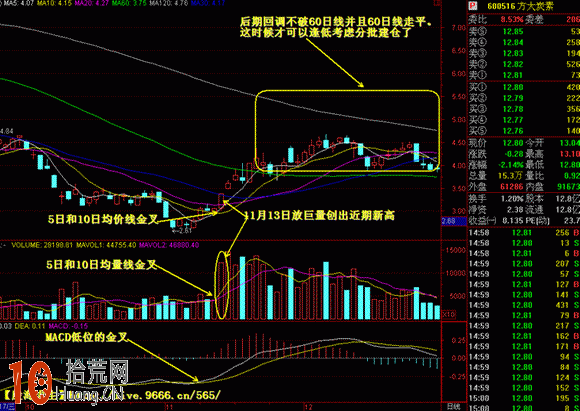Screen dimensions: 580x411
Task: Select the 14:59 tick with volume 207
Action: 524,264
